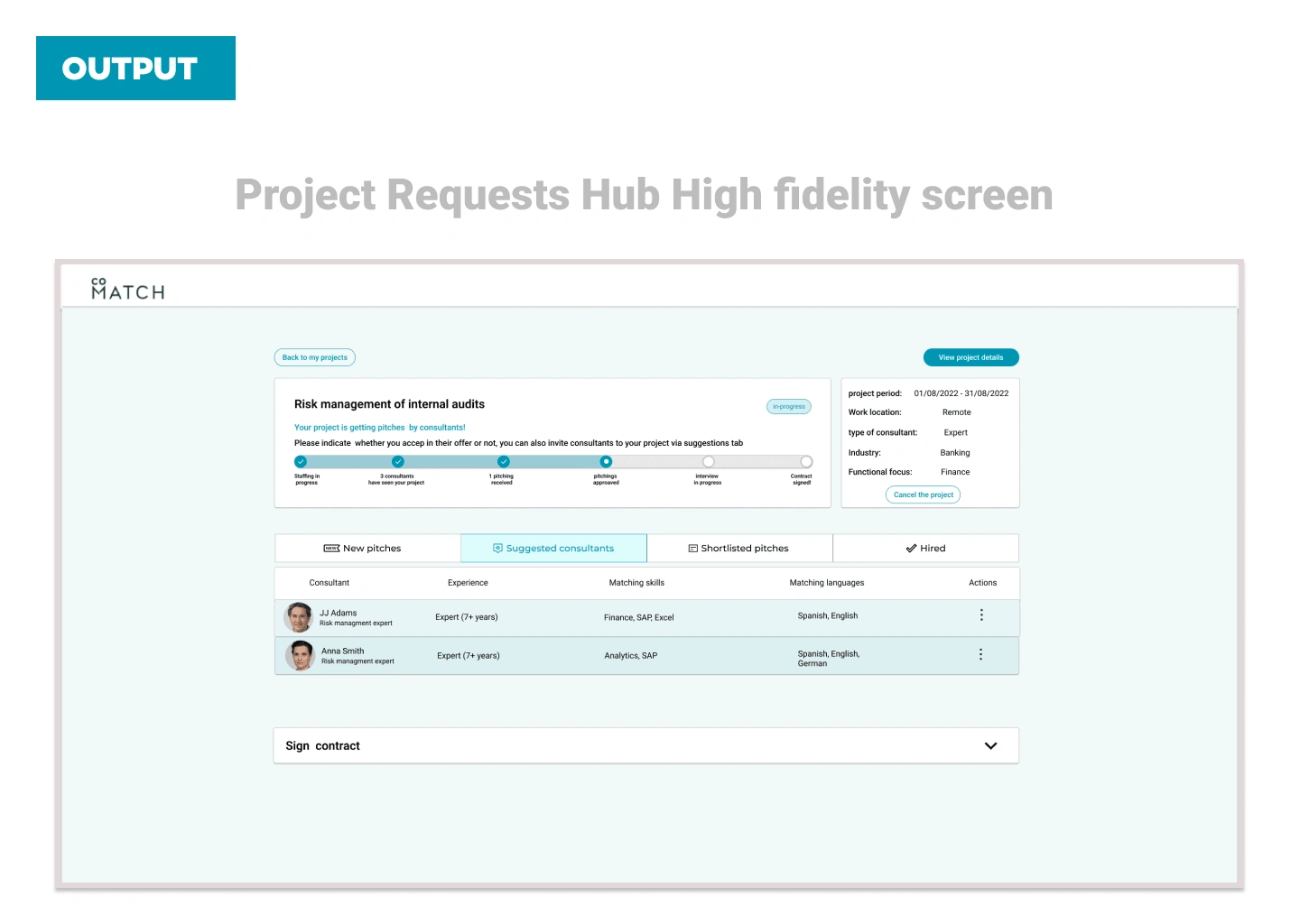This screenshot has height=924, width=1300.
Task: Click Anna Smith's profile photo
Action: click(x=300, y=656)
